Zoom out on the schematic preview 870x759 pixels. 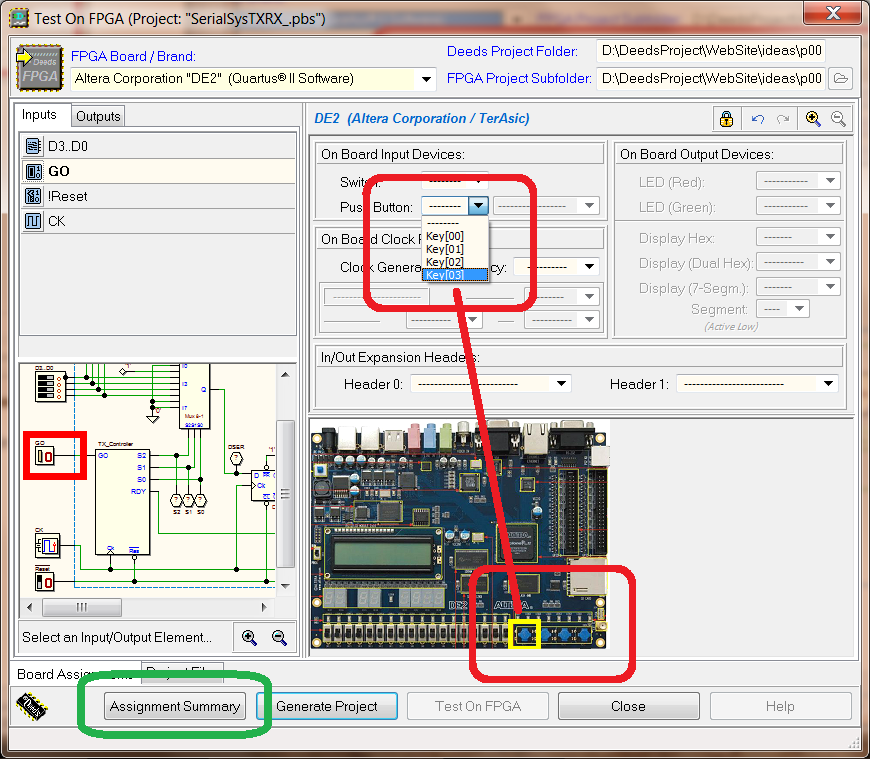[279, 637]
